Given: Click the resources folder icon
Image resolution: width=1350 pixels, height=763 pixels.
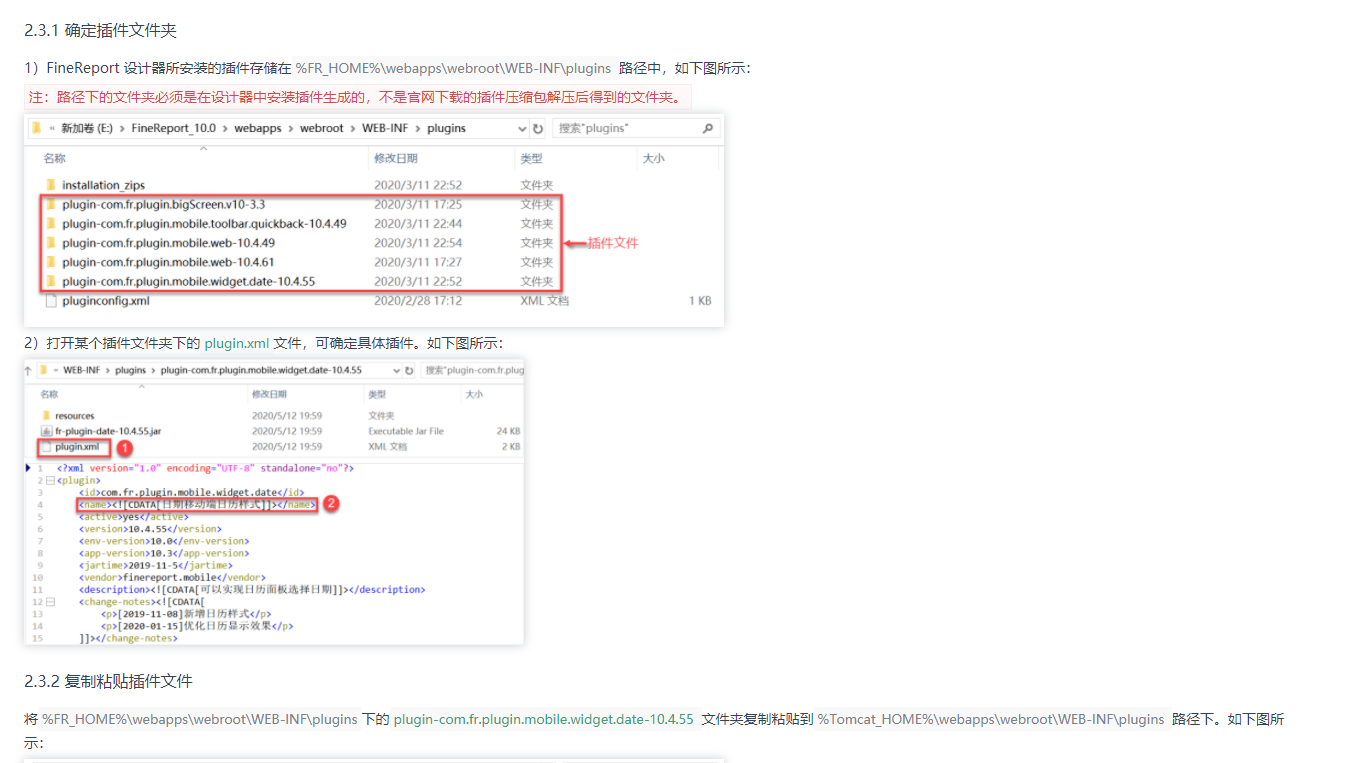Looking at the screenshot, I should click(46, 415).
